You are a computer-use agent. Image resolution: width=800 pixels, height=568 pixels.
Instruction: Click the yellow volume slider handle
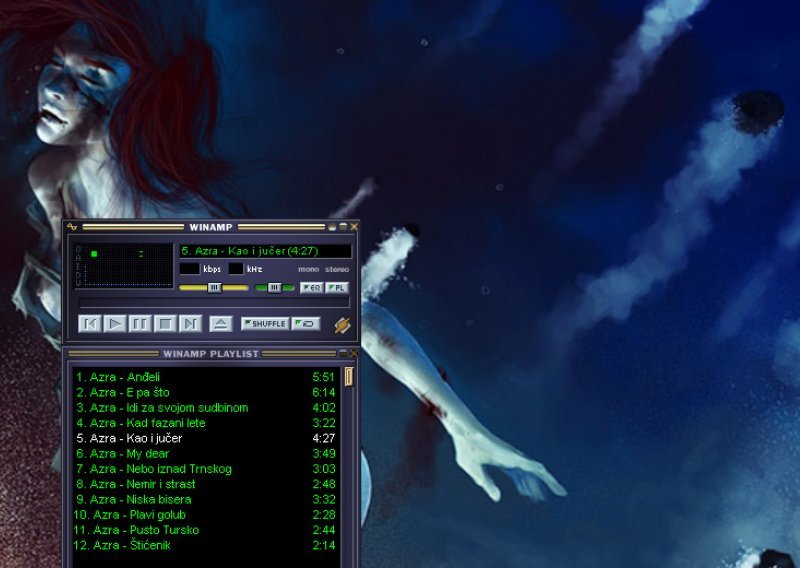214,288
